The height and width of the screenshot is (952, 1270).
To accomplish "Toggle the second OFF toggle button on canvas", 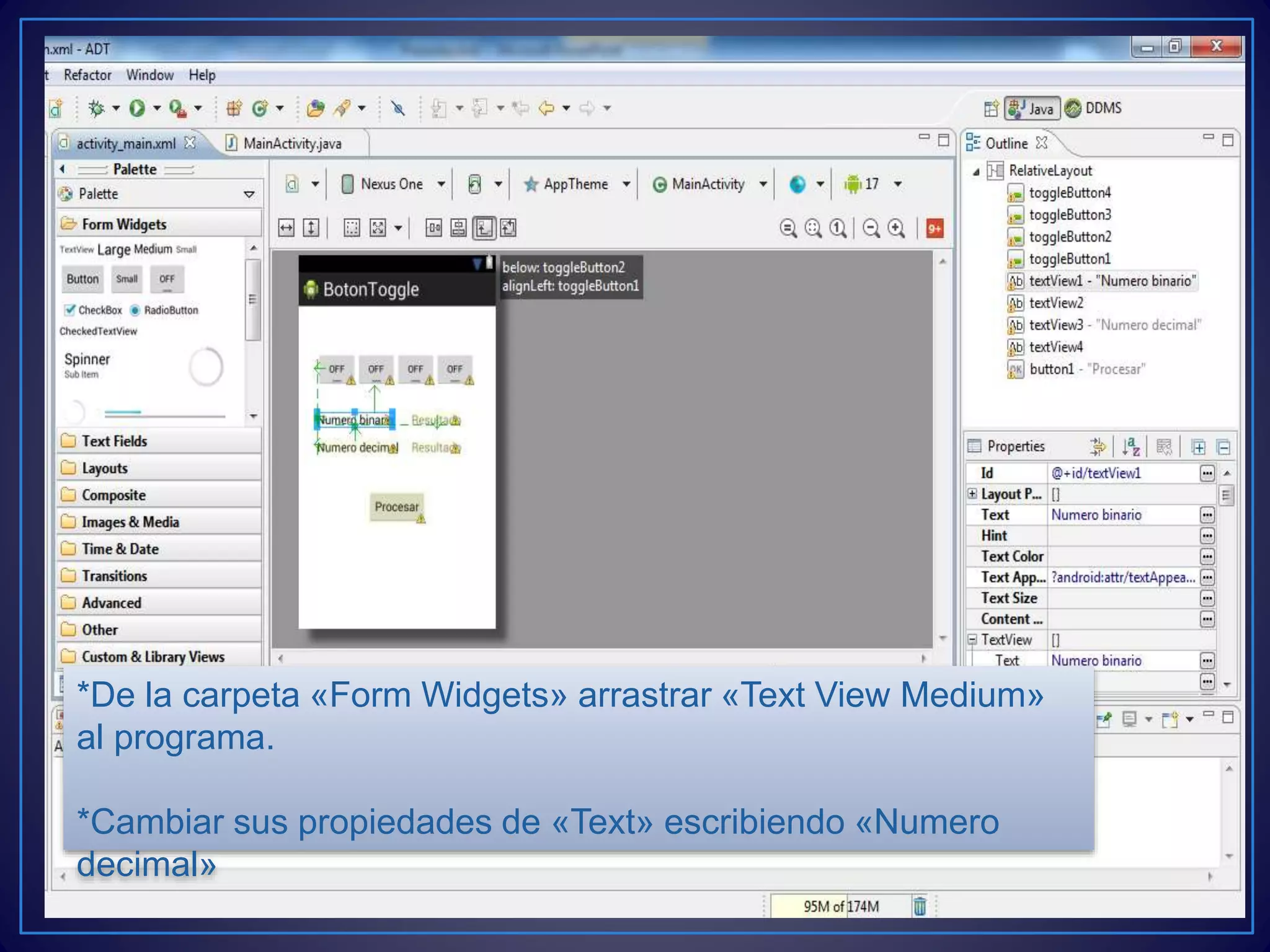I will pyautogui.click(x=376, y=369).
